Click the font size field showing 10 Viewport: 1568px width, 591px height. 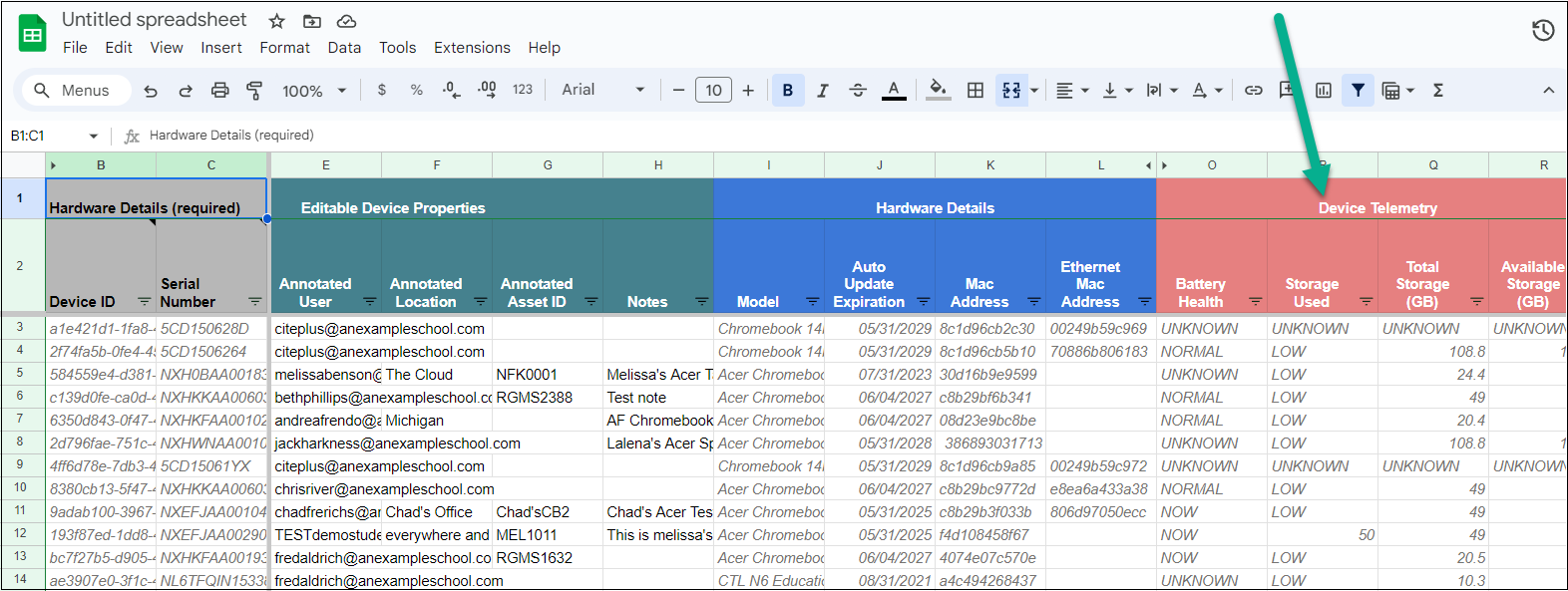pyautogui.click(x=713, y=90)
